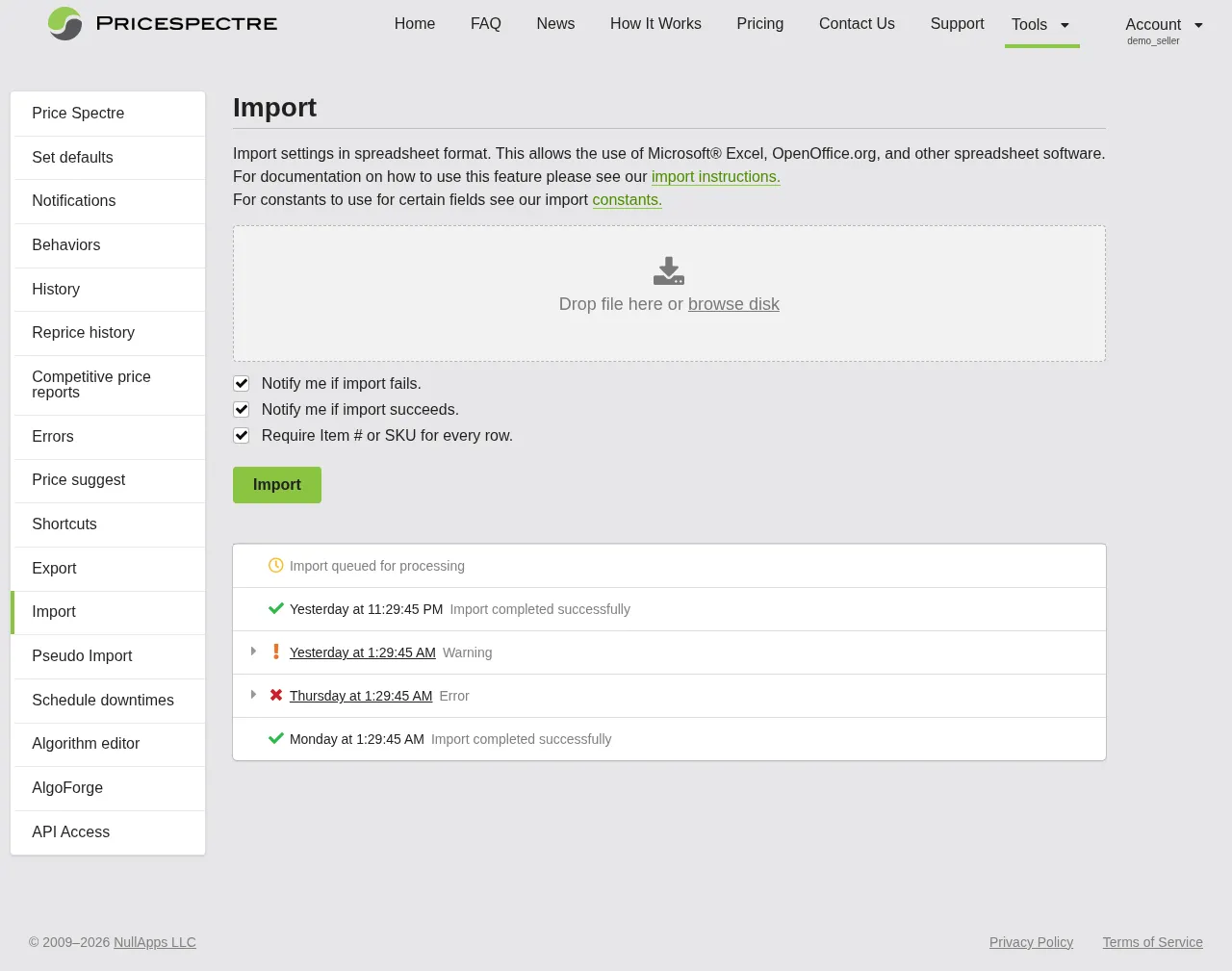The image size is (1232, 971).
Task: Open the Tools dropdown menu
Action: coord(1041,25)
